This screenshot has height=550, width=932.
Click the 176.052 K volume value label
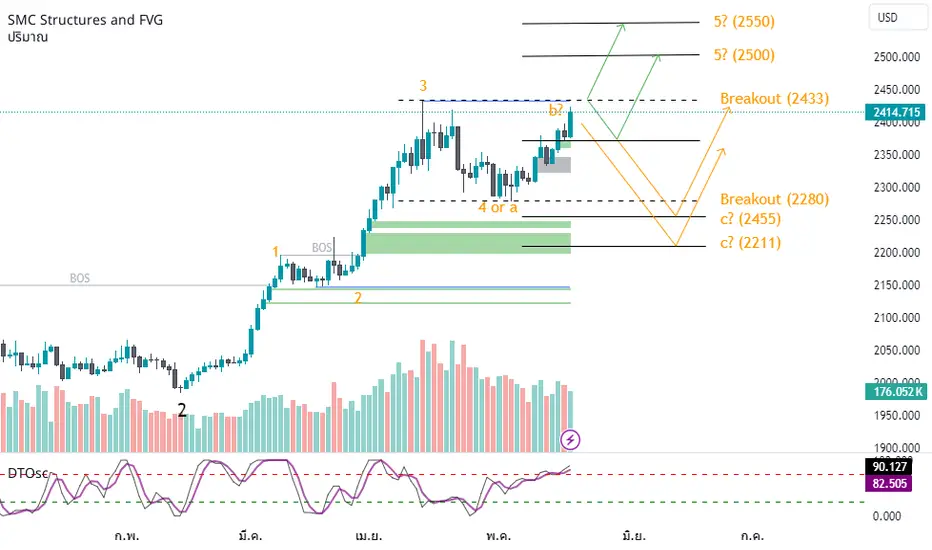point(895,391)
